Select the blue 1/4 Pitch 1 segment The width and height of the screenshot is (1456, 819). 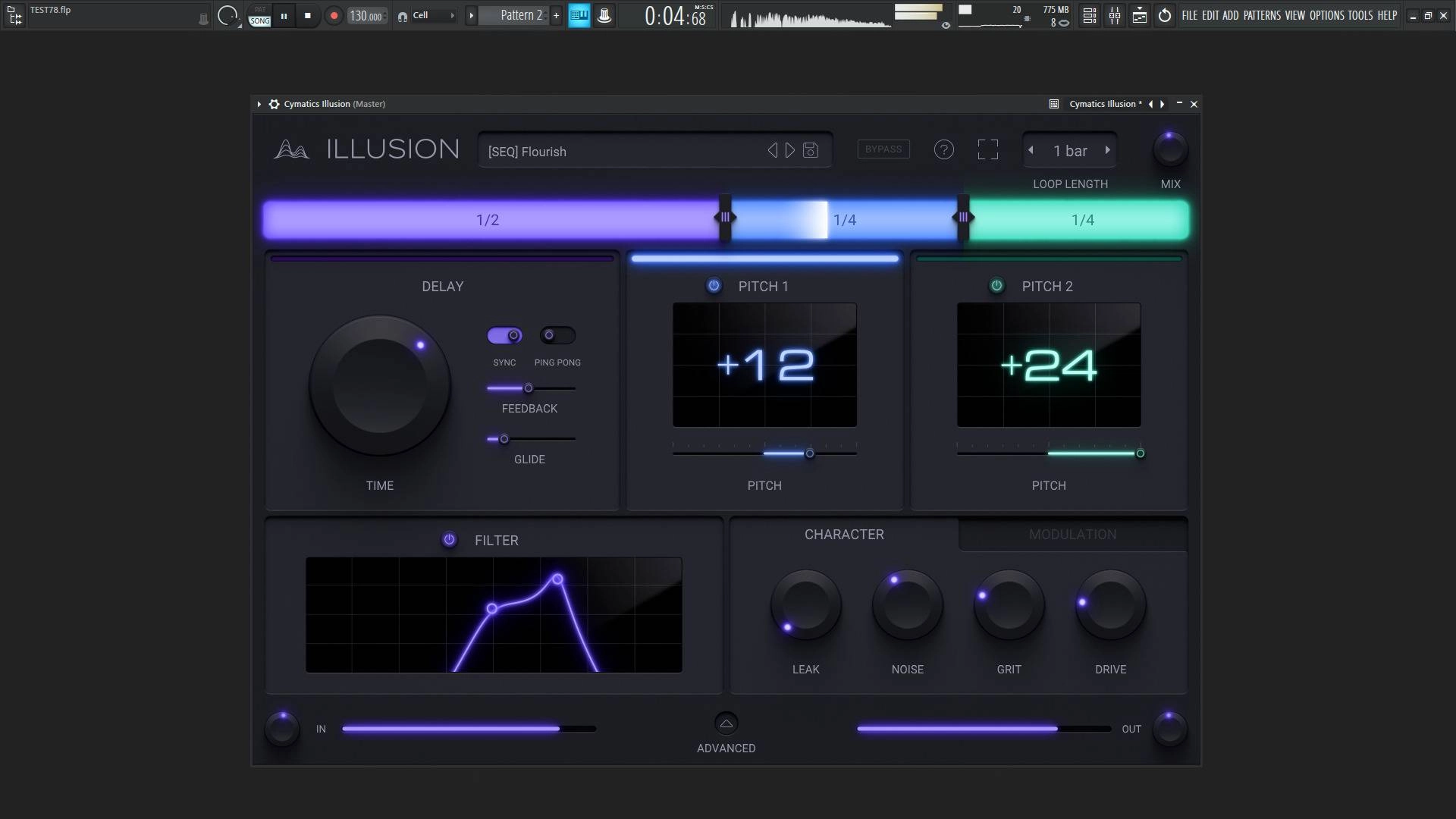(x=844, y=220)
